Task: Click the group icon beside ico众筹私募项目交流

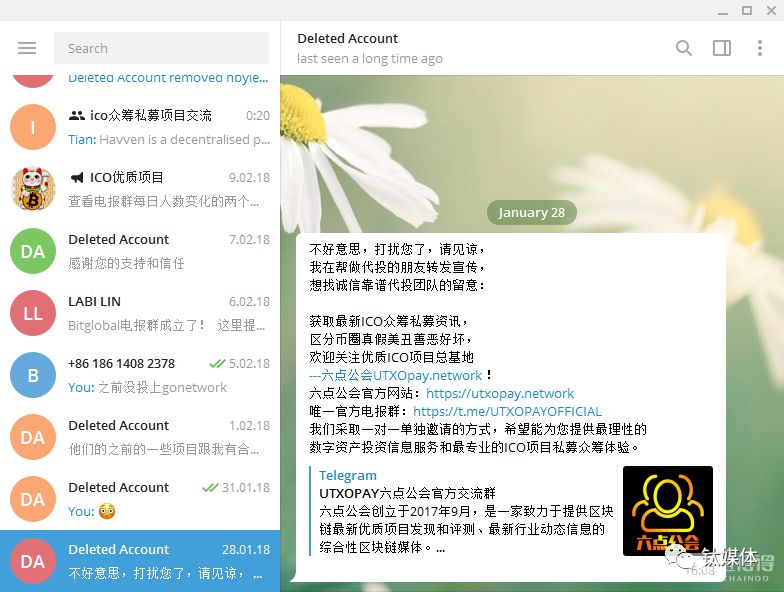Action: pyautogui.click(x=76, y=116)
